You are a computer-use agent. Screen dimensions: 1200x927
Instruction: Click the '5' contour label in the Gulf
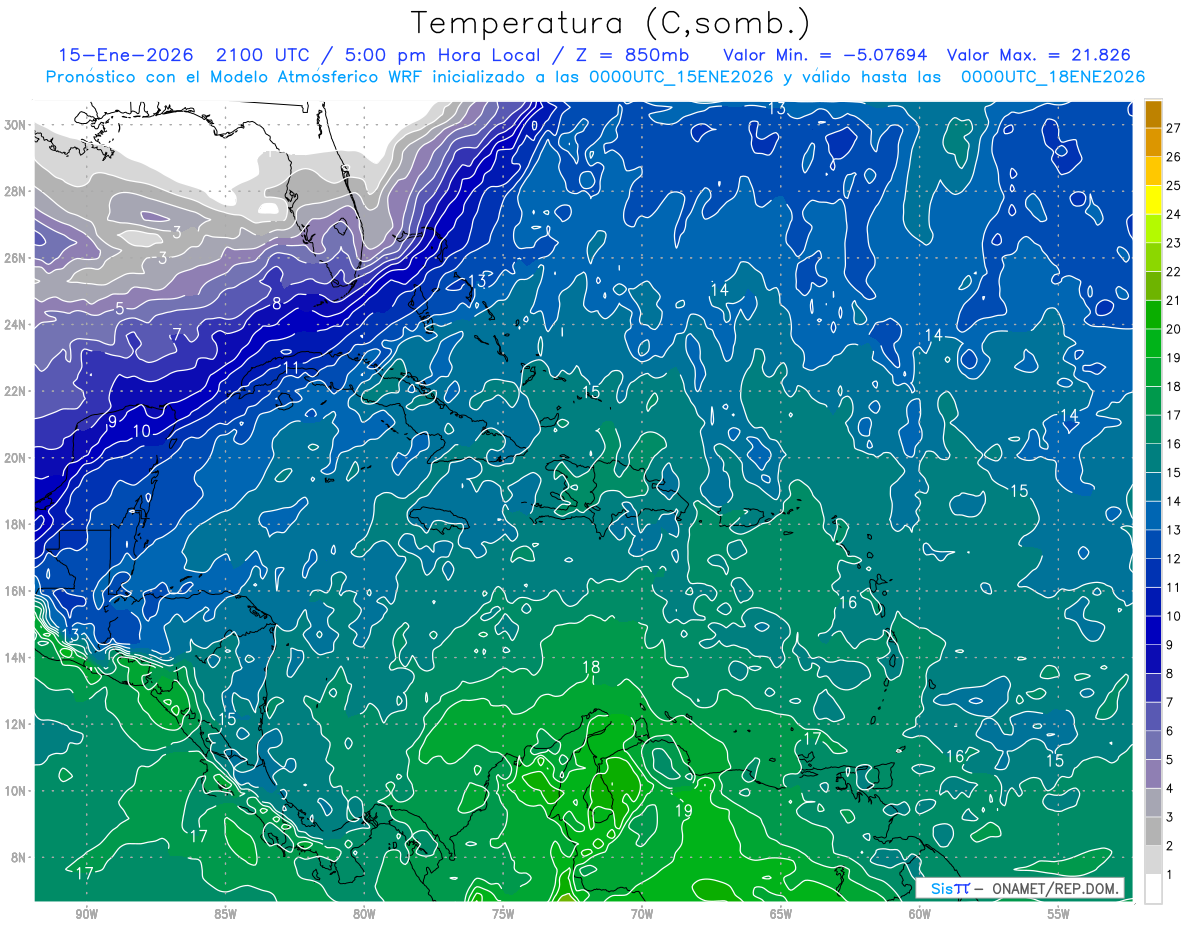pos(120,308)
